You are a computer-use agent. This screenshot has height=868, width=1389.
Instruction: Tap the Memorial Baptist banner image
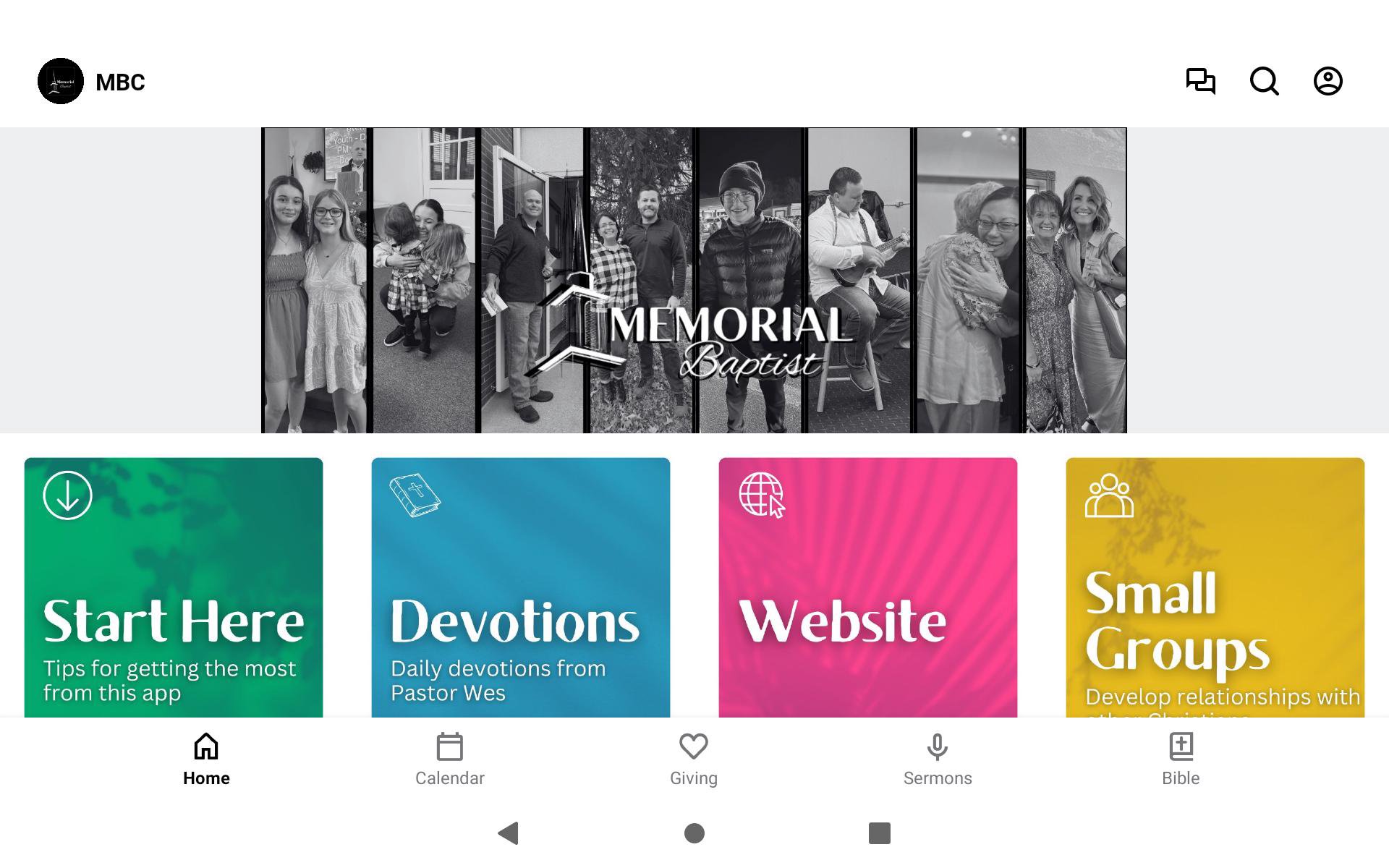click(694, 281)
